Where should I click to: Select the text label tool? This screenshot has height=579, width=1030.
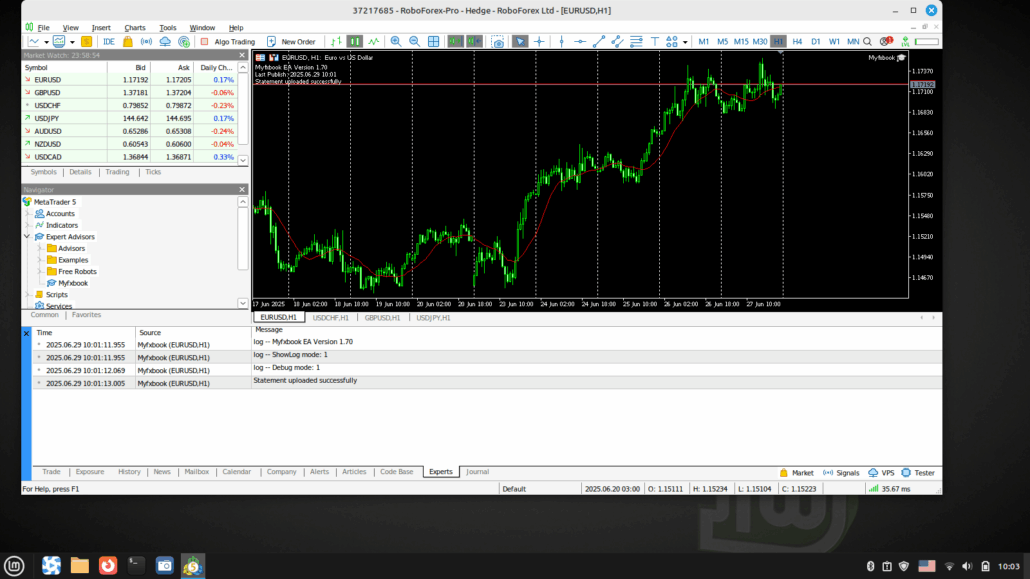coord(654,41)
